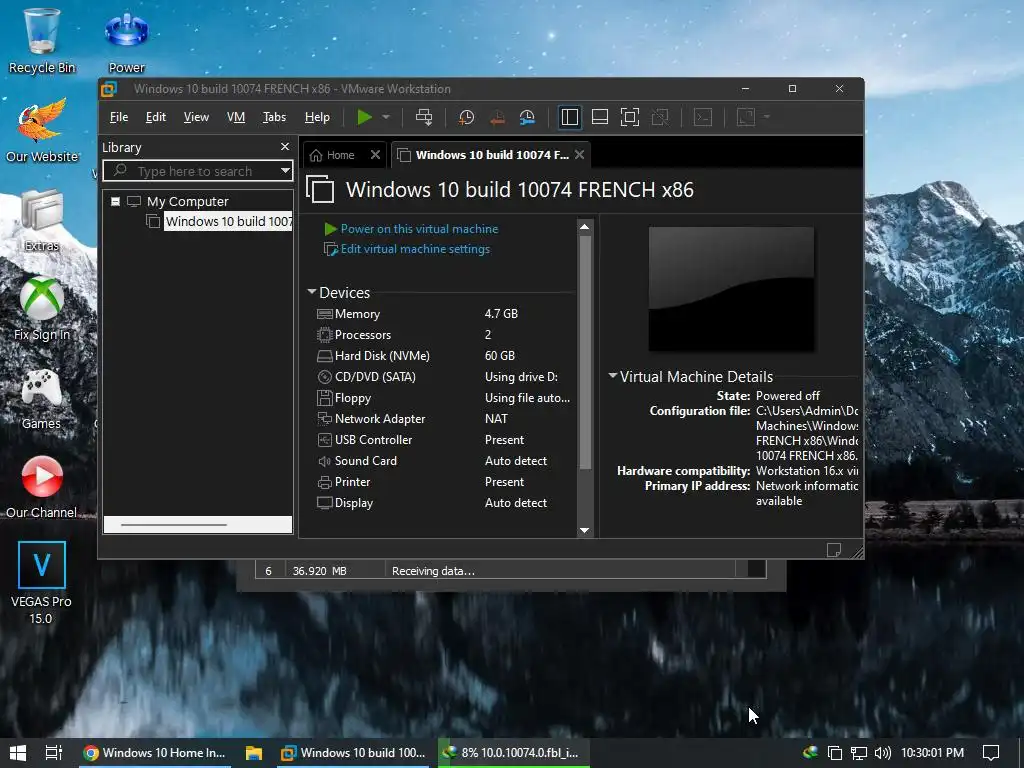This screenshot has width=1024, height=768.
Task: Click the stretch guest display toolbar icon
Action: pyautogui.click(x=746, y=117)
